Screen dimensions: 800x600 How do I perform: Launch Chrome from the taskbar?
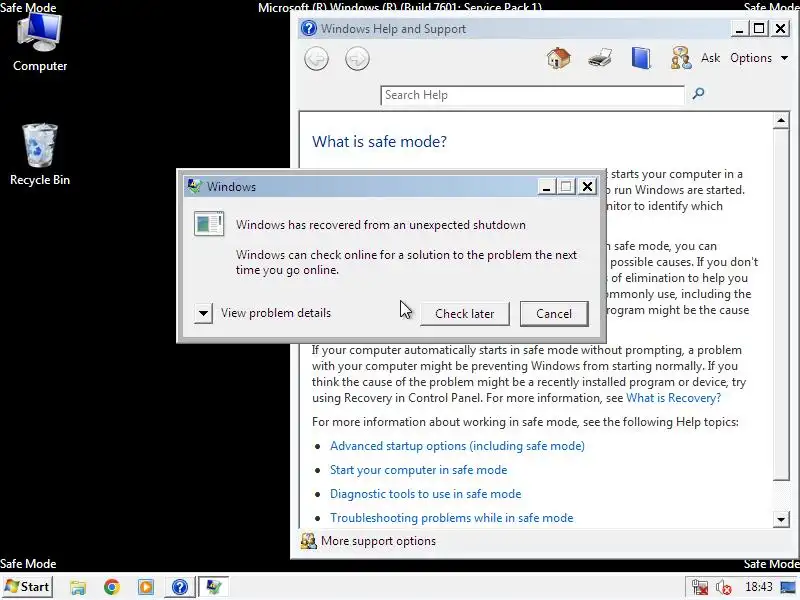[112, 587]
